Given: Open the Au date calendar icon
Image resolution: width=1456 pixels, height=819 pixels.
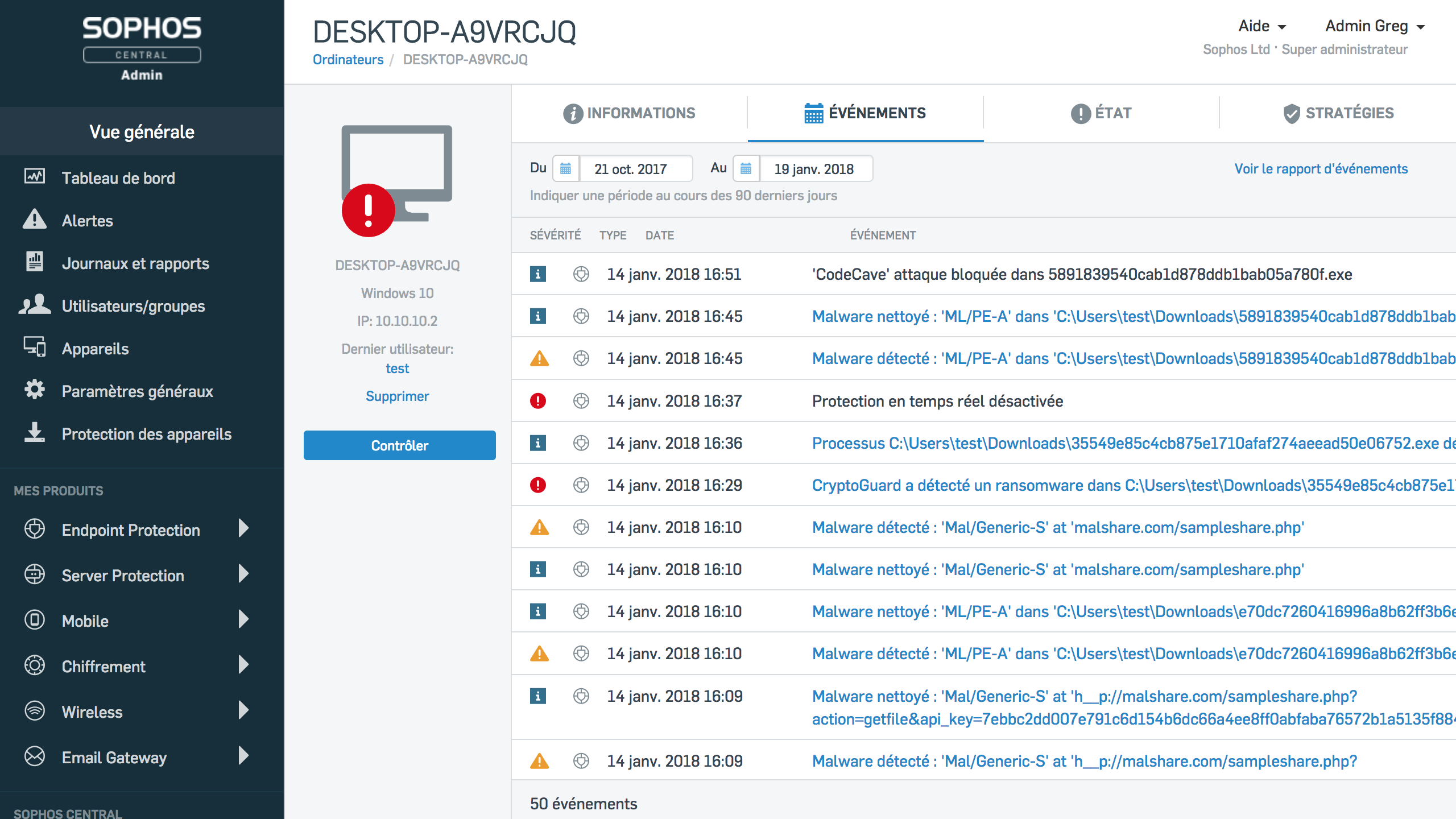Looking at the screenshot, I should pos(746,169).
